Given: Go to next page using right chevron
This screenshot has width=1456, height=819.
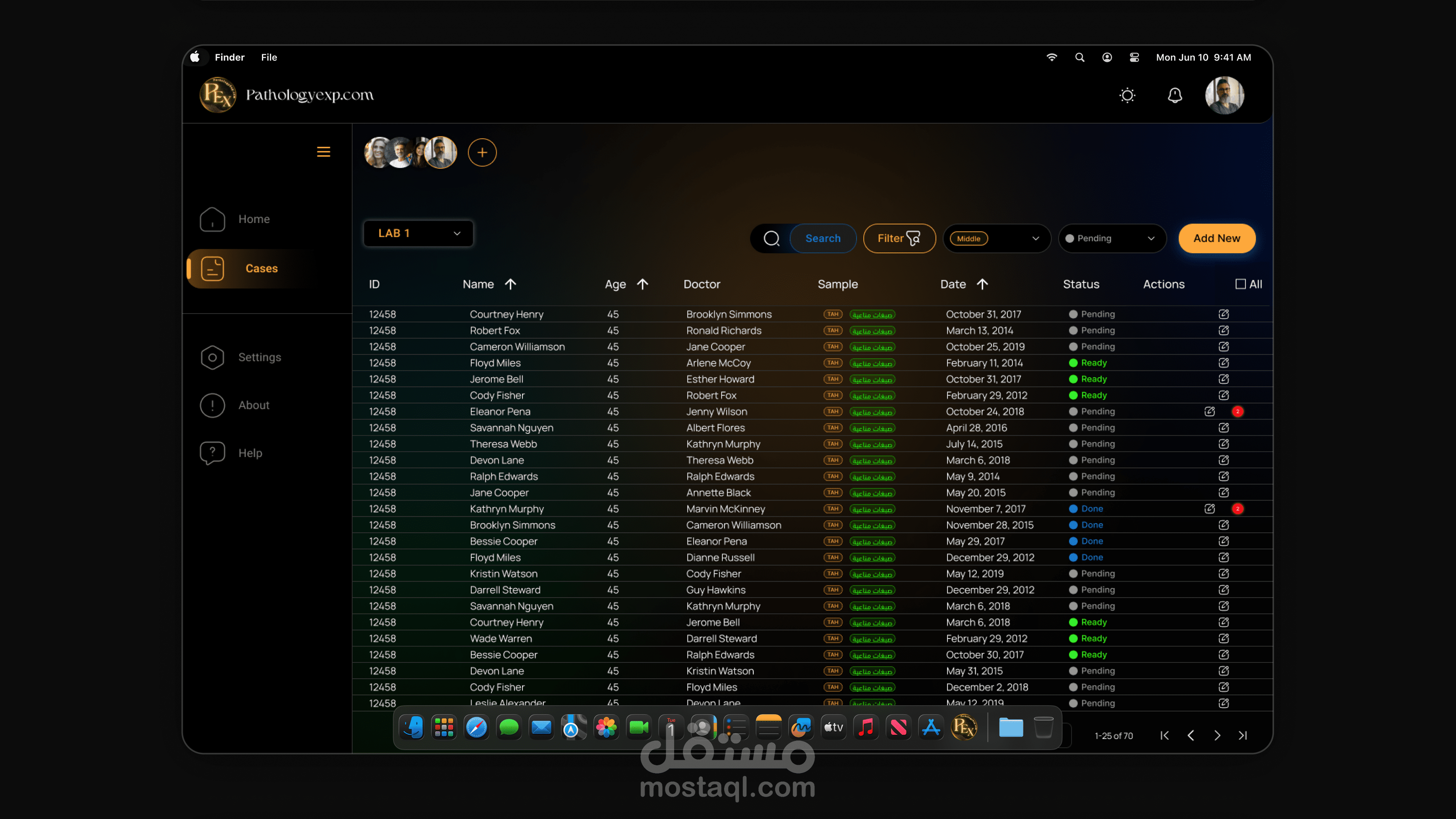Looking at the screenshot, I should click(x=1217, y=735).
